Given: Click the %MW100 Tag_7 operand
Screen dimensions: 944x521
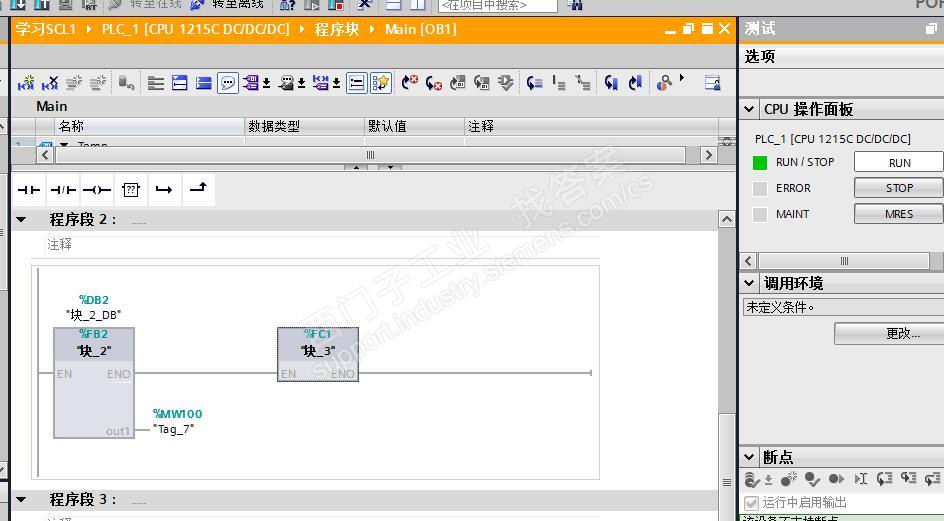Looking at the screenshot, I should (x=177, y=422).
